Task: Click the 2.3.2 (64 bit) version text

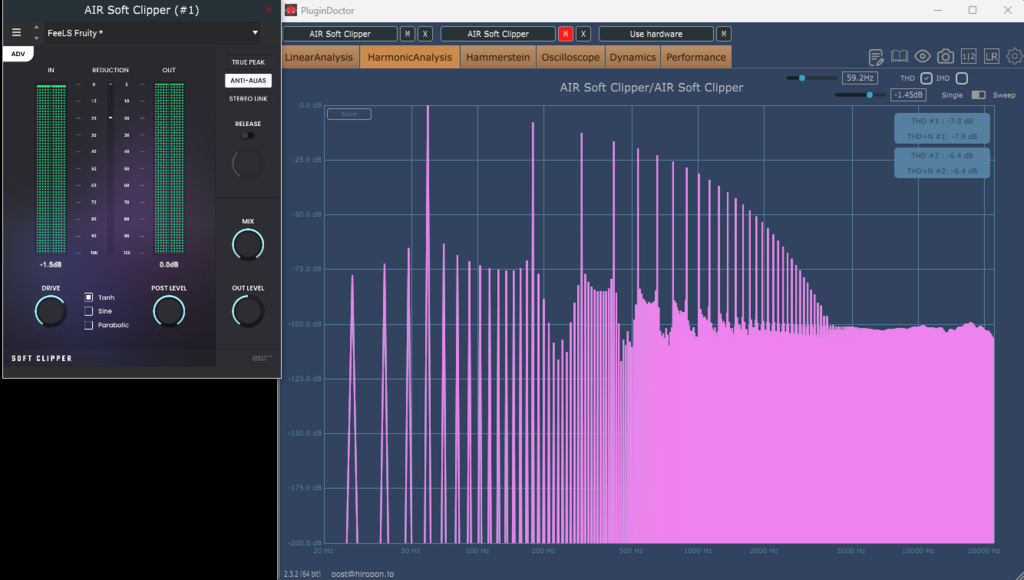Action: tap(302, 574)
